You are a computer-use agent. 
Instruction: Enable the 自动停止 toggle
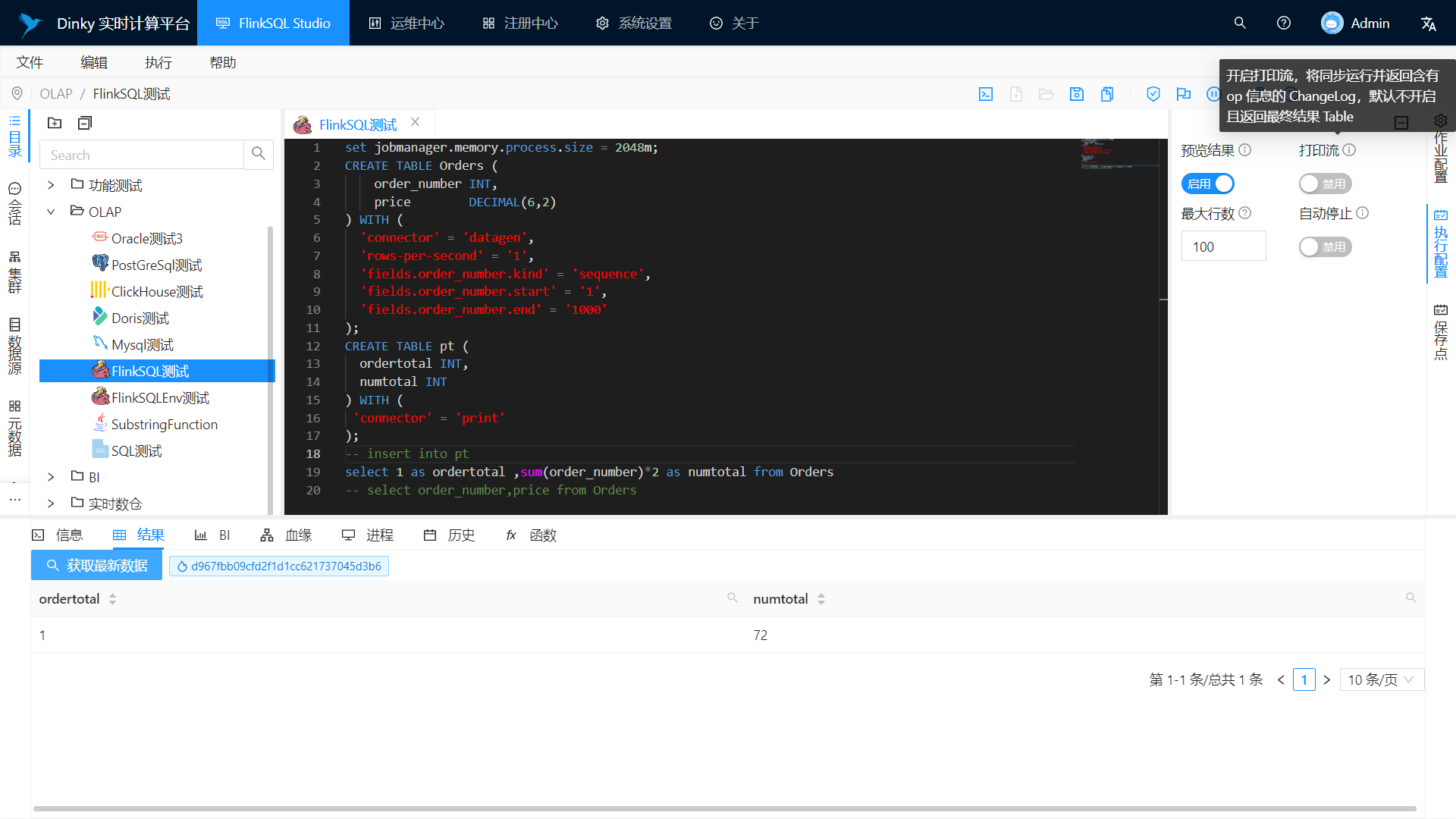click(1325, 246)
